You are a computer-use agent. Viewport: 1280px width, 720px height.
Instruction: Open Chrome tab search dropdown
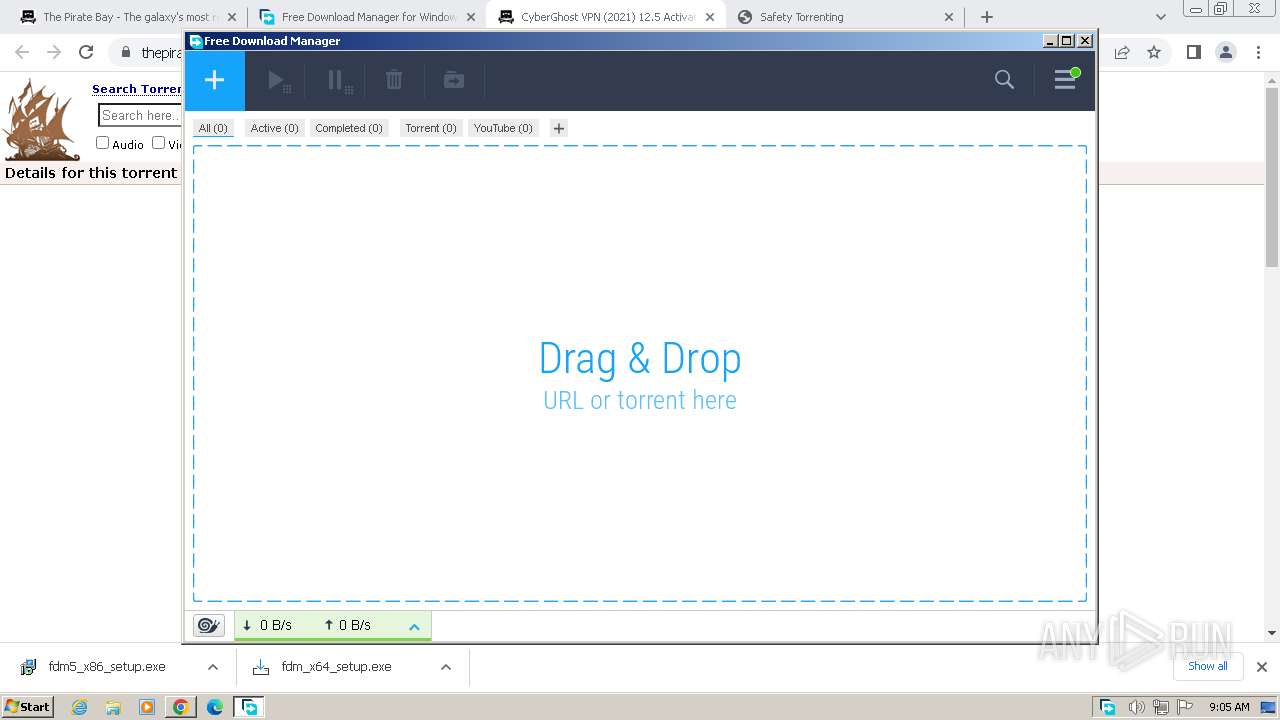(1161, 17)
